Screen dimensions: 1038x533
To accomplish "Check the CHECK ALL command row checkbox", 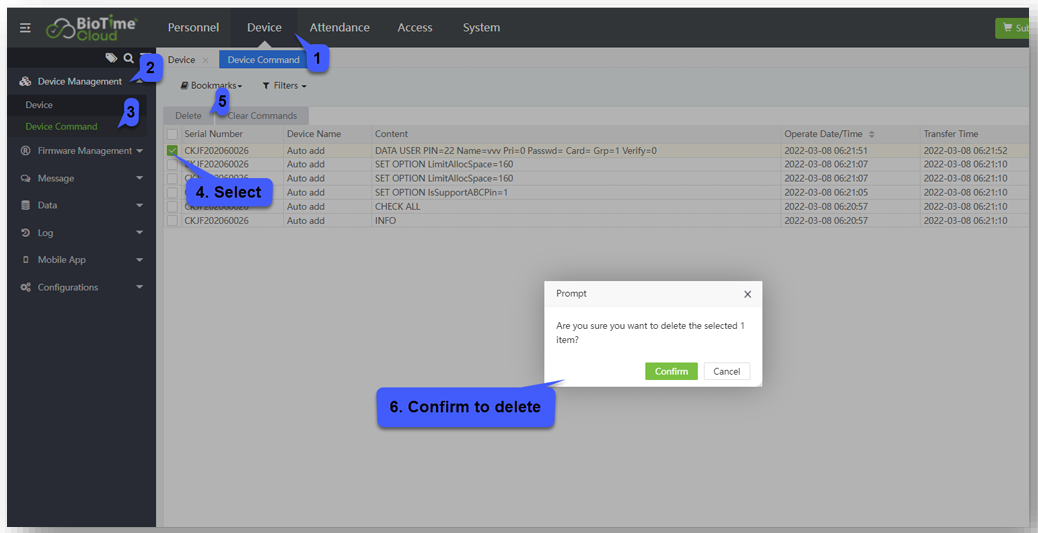I will click(x=173, y=207).
